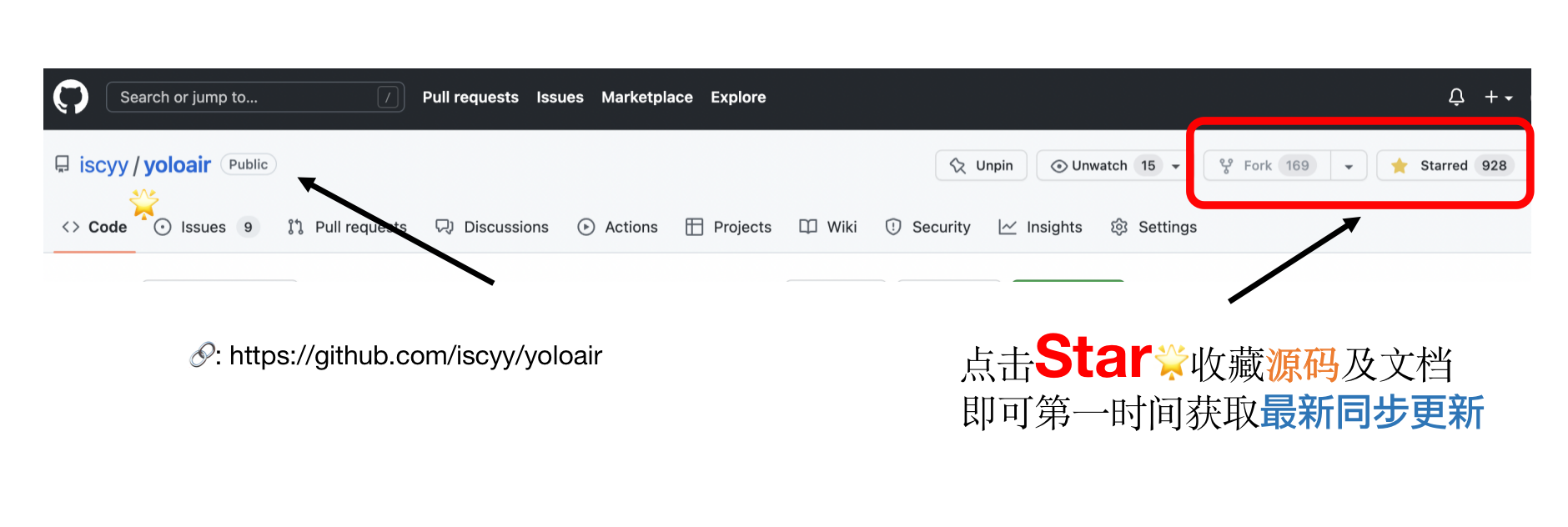Viewport: 1568px width, 527px height.
Task: Click the watchers count 15
Action: click(1148, 165)
